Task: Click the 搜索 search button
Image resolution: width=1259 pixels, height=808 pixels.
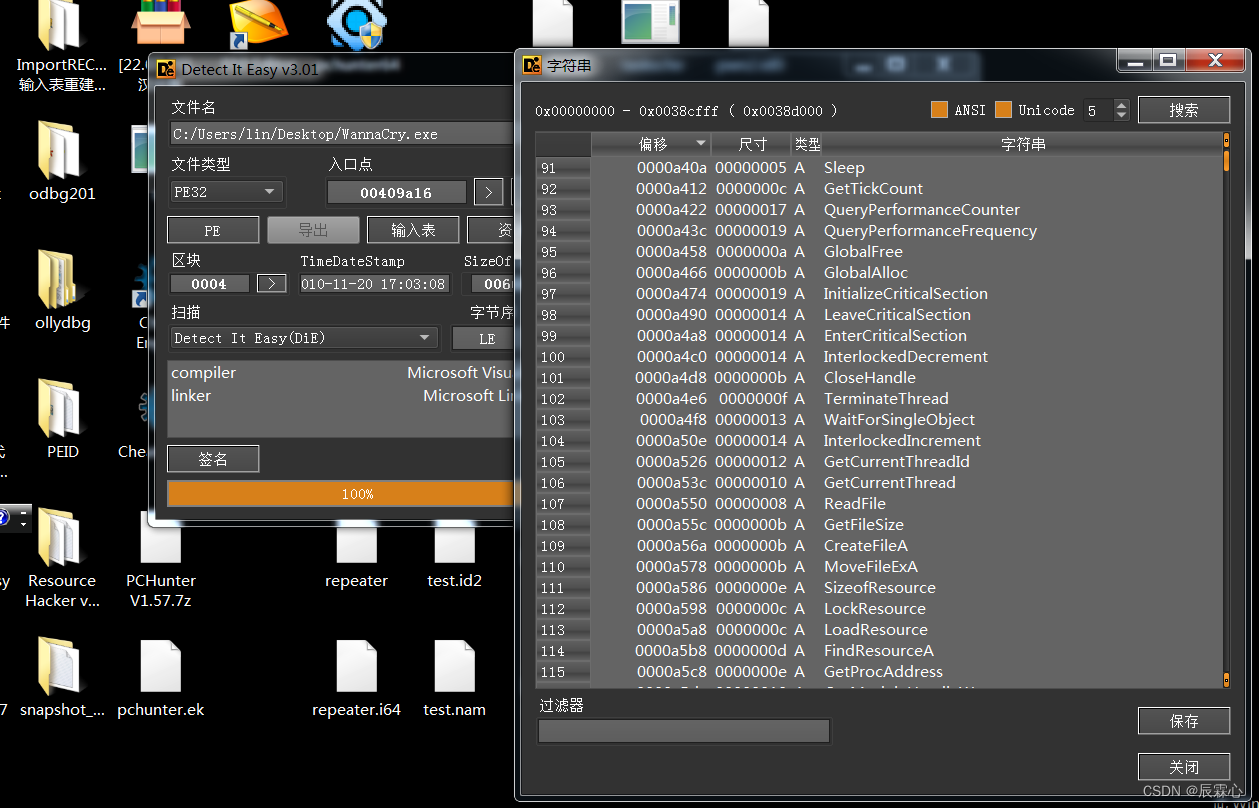Action: point(1184,110)
